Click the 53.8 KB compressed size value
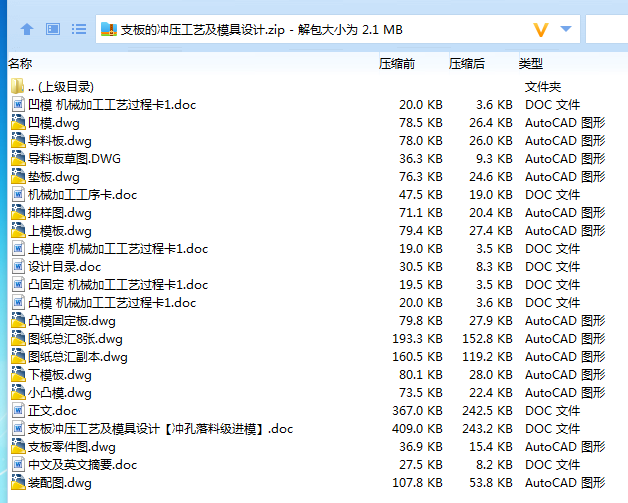 tap(491, 483)
